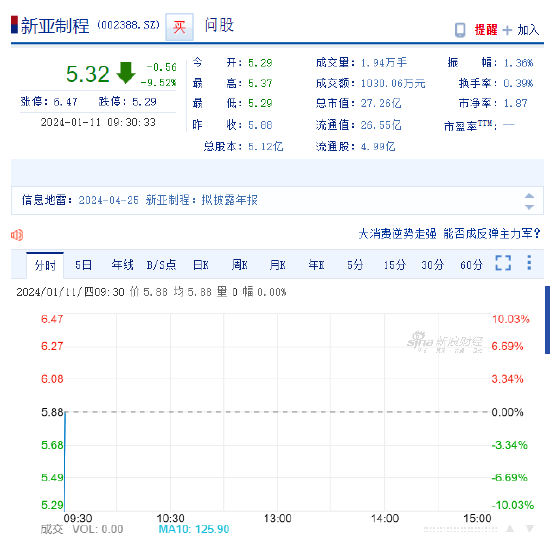This screenshot has width=550, height=535.
Task: Click the 13:00 time axis marker
Action: [277, 518]
